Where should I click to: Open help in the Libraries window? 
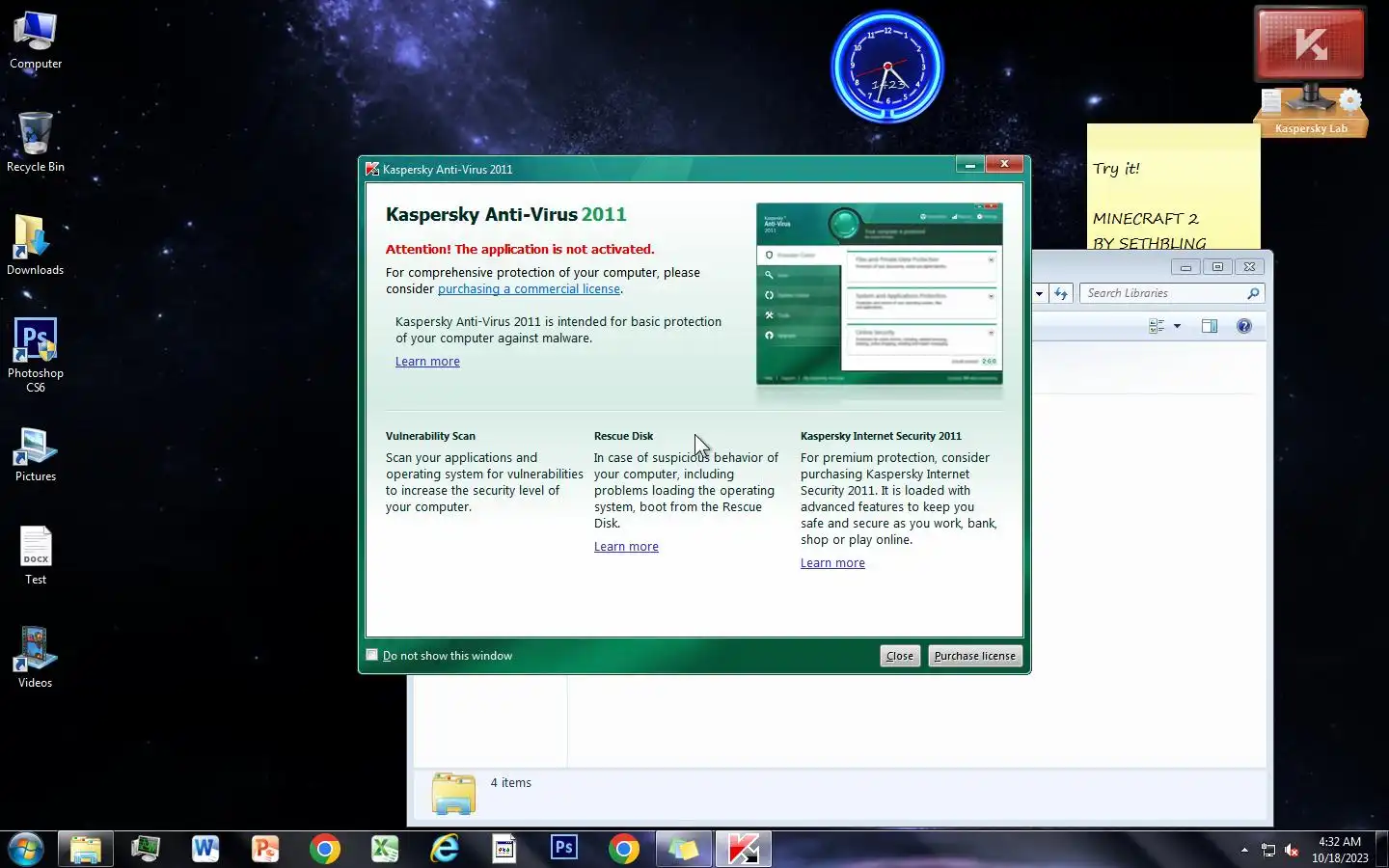(1244, 326)
